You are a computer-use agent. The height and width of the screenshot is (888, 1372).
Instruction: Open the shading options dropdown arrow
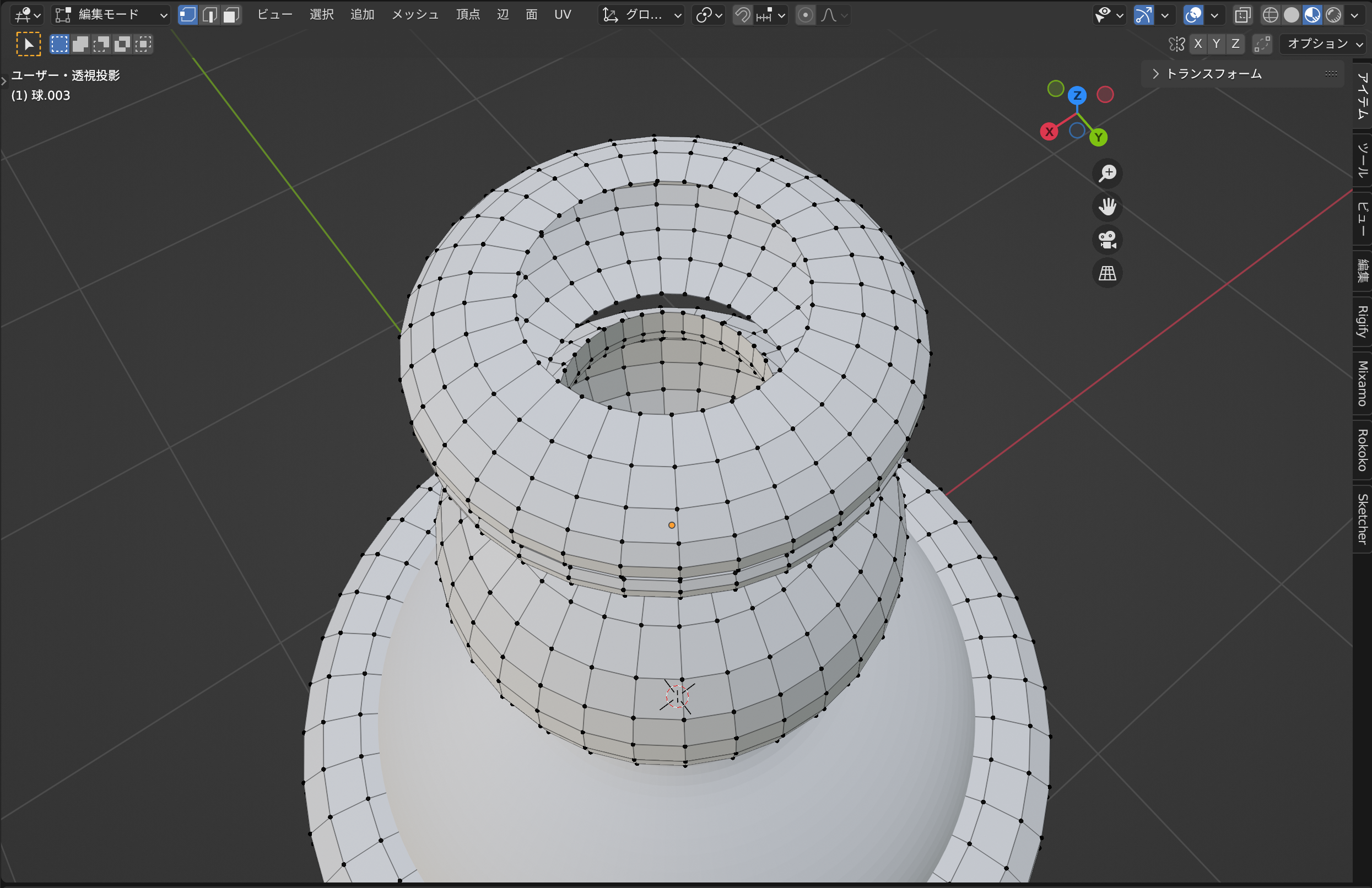point(1354,15)
